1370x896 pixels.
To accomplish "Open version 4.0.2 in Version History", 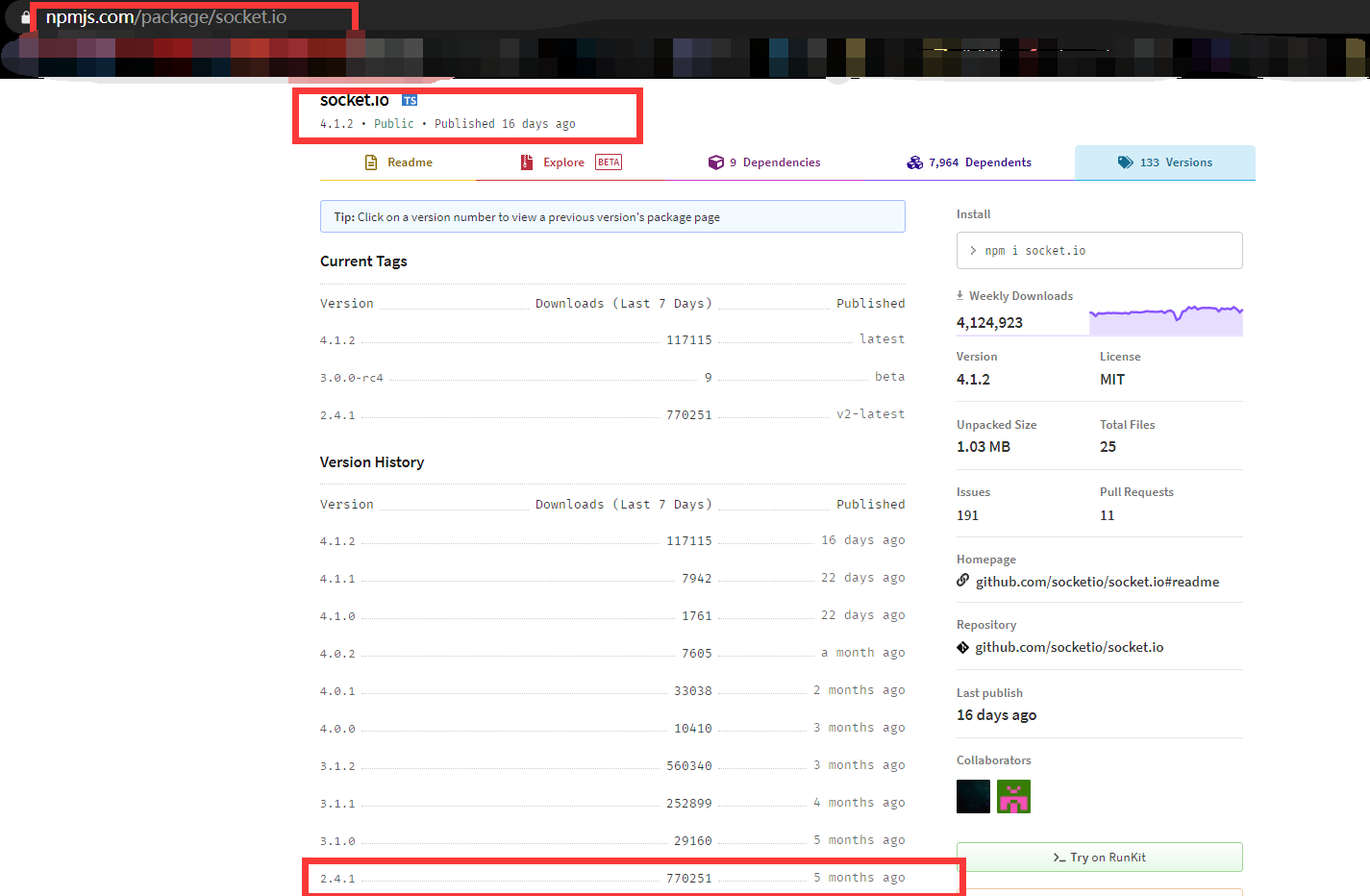I will click(x=337, y=654).
